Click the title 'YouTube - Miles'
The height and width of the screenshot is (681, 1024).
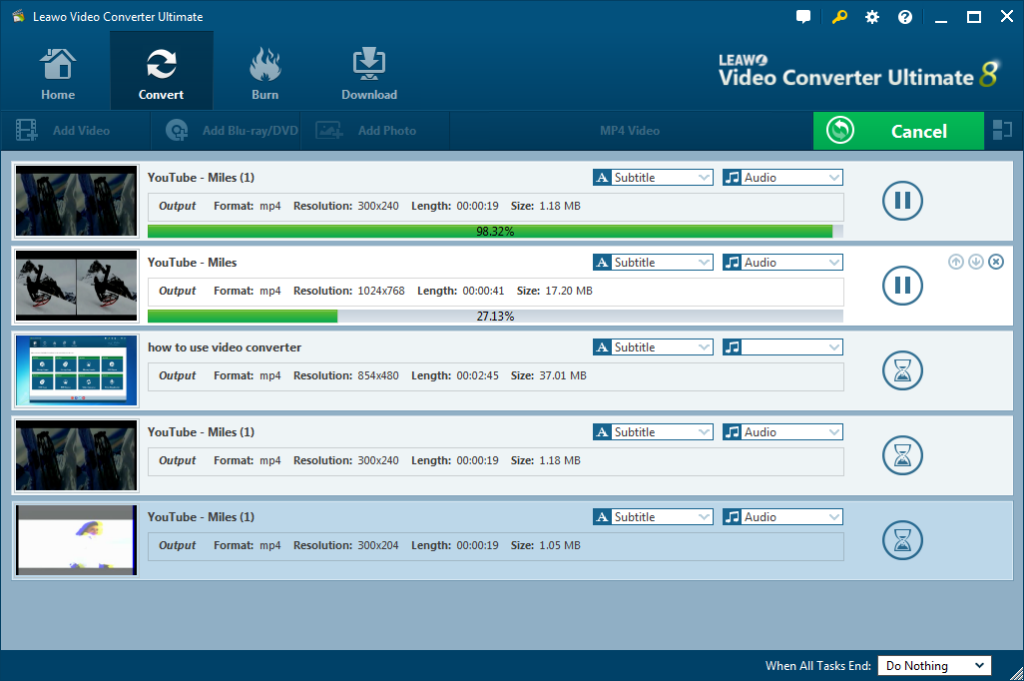(192, 262)
